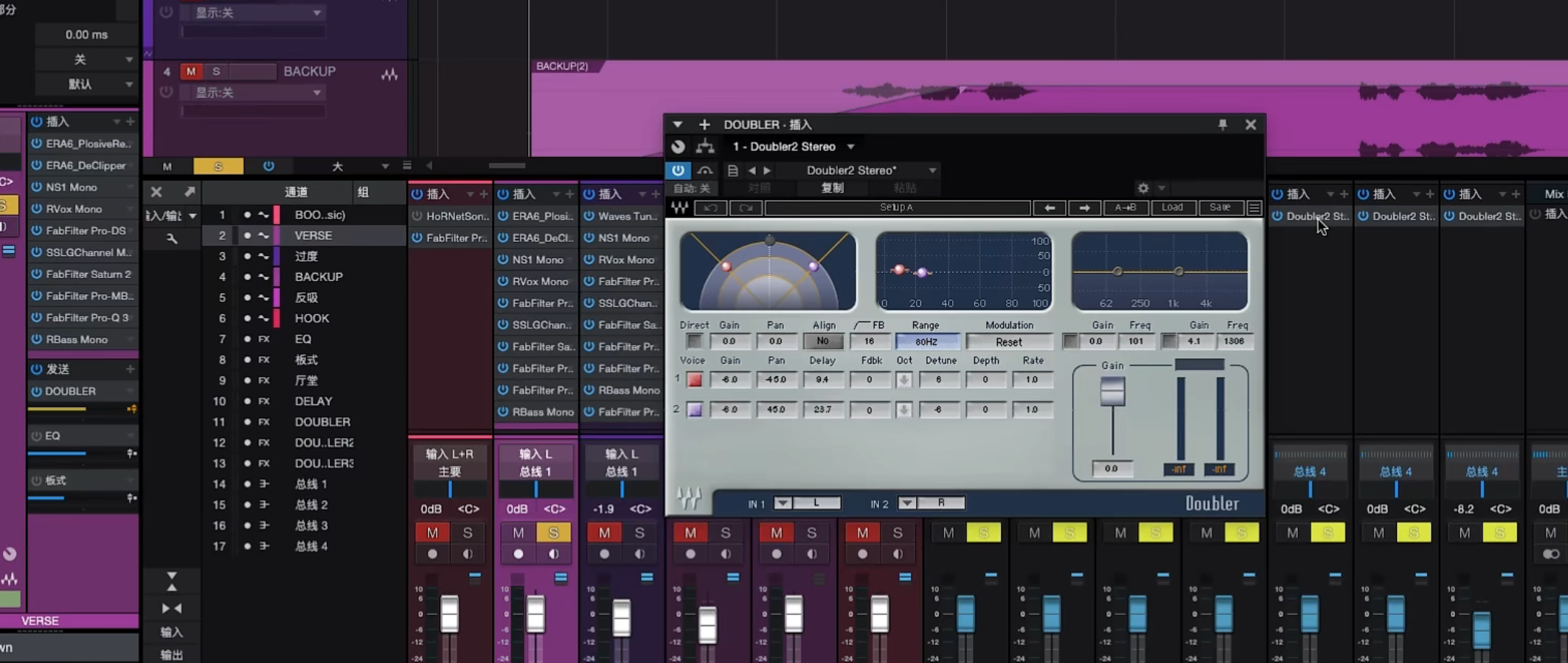The image size is (1568, 663).
Task: Click the Modulation Reset button
Action: (x=1008, y=342)
